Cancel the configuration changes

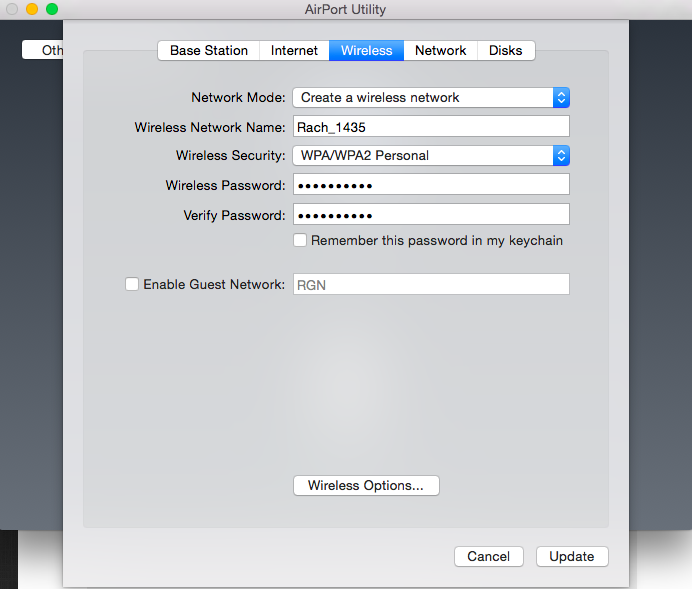(x=489, y=556)
